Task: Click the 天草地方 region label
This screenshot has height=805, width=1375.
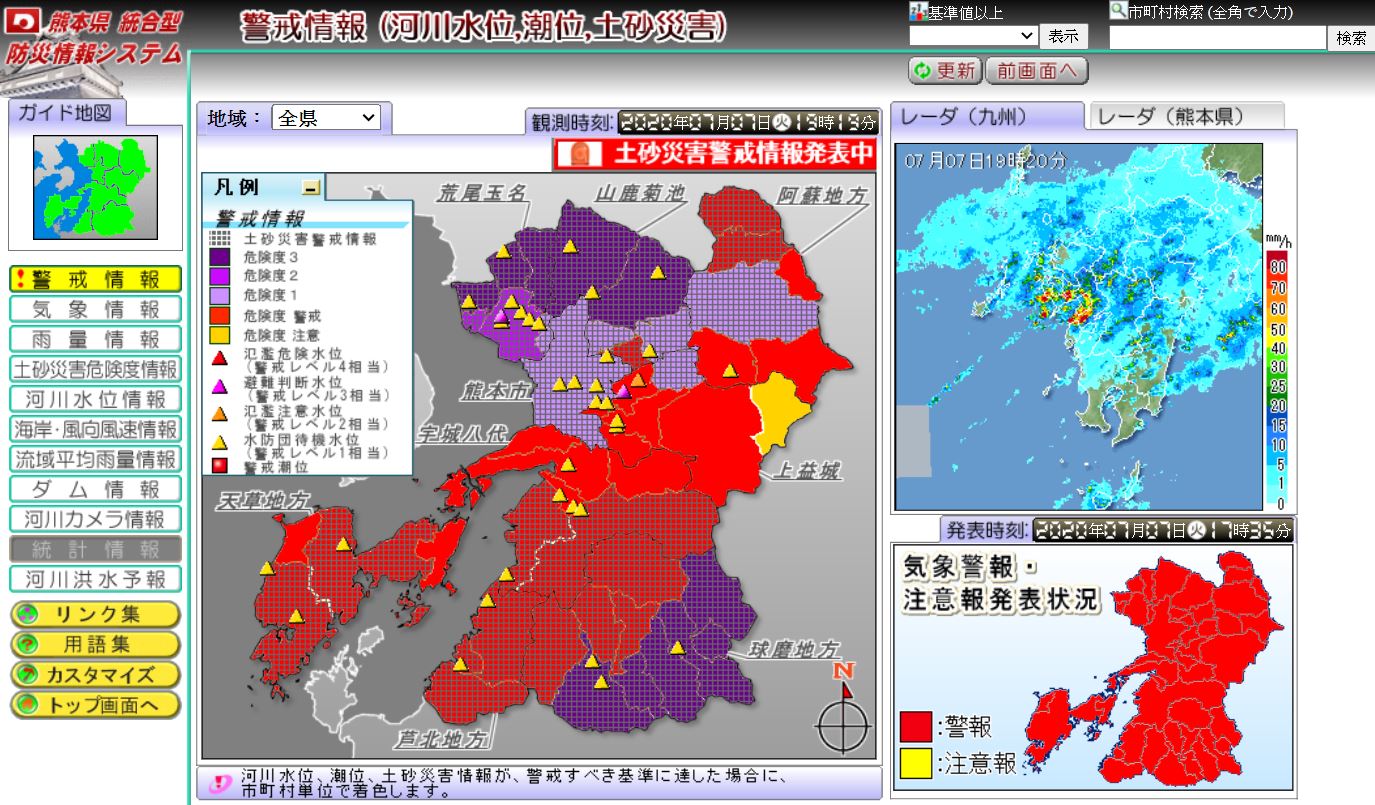Action: (x=263, y=501)
